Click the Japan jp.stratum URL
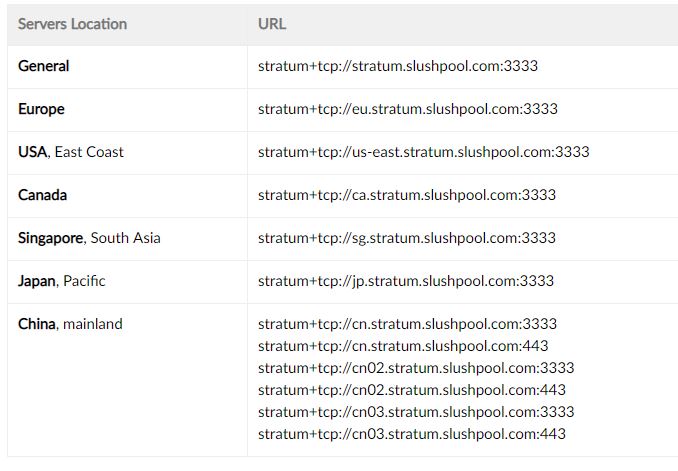This screenshot has width=678, height=471. (x=406, y=281)
